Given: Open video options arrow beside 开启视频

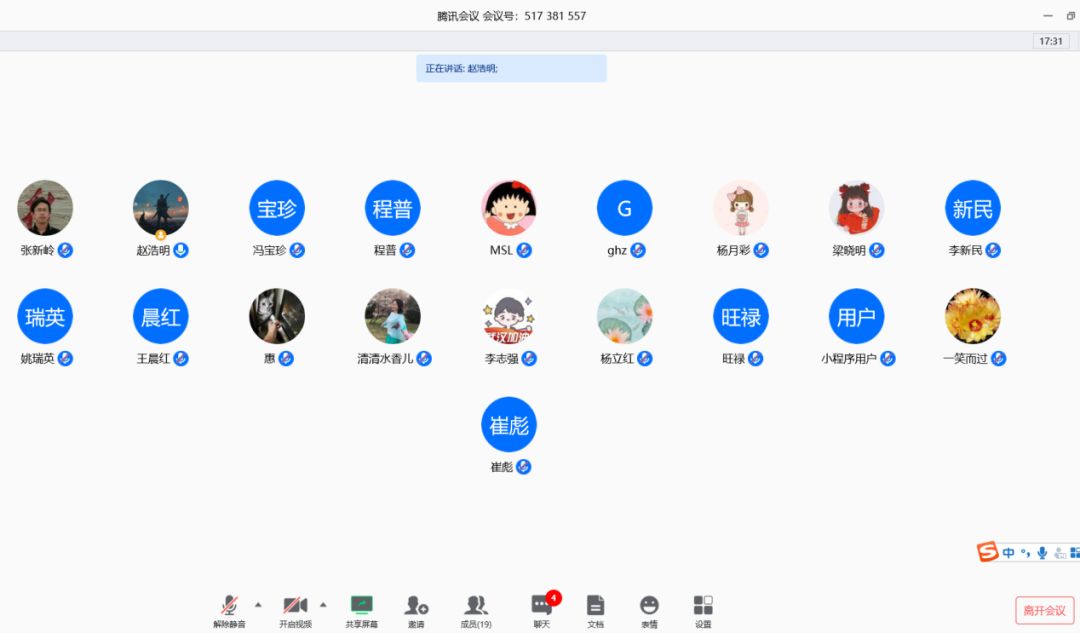Looking at the screenshot, I should click(x=323, y=604).
